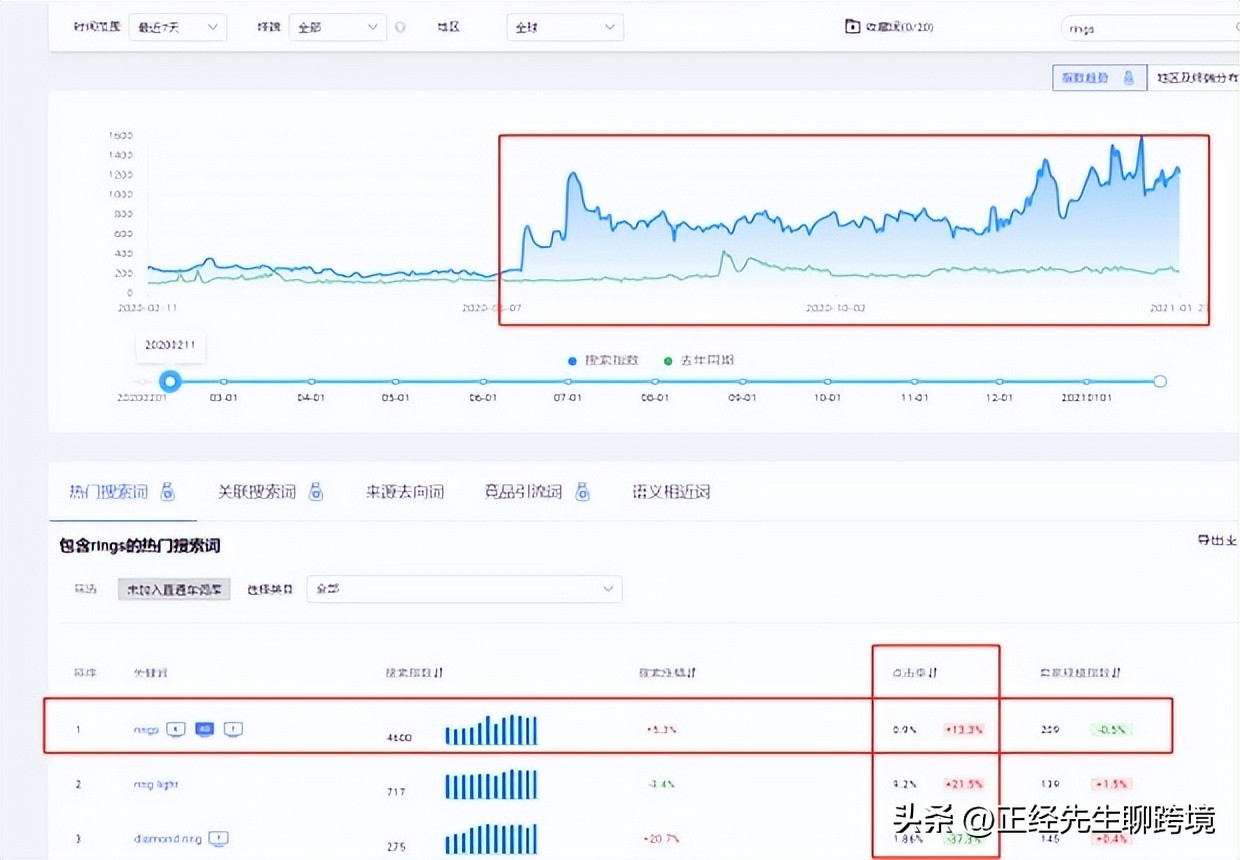
Task: Sort by the 搜索指数 column
Action: [414, 672]
